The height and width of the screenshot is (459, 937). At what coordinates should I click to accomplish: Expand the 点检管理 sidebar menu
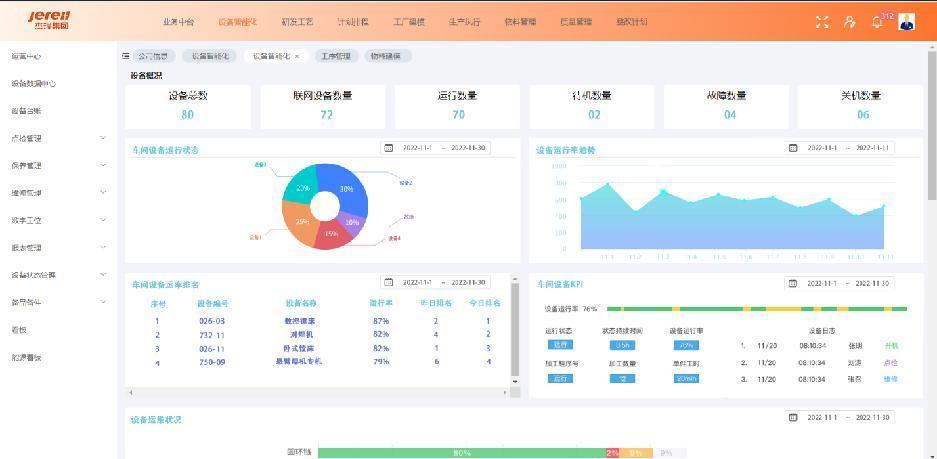(102, 138)
